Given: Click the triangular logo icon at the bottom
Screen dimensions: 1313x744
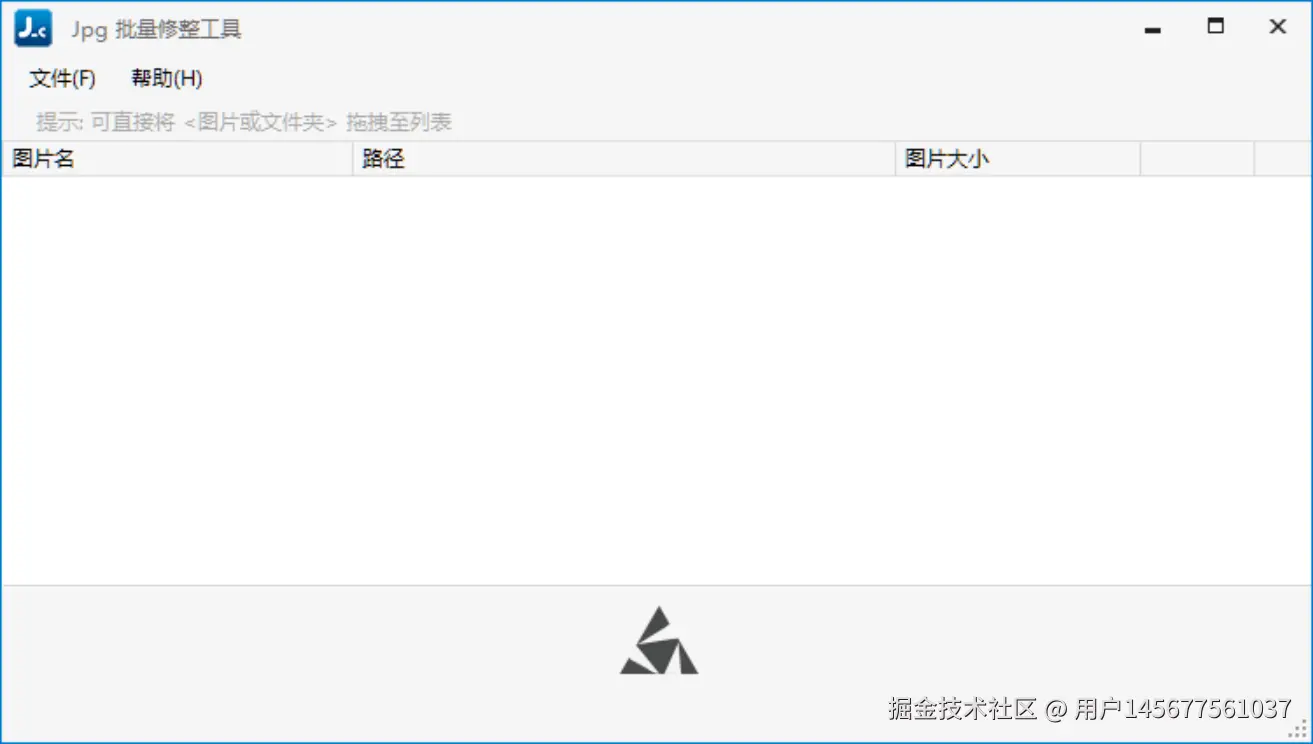Looking at the screenshot, I should (659, 641).
